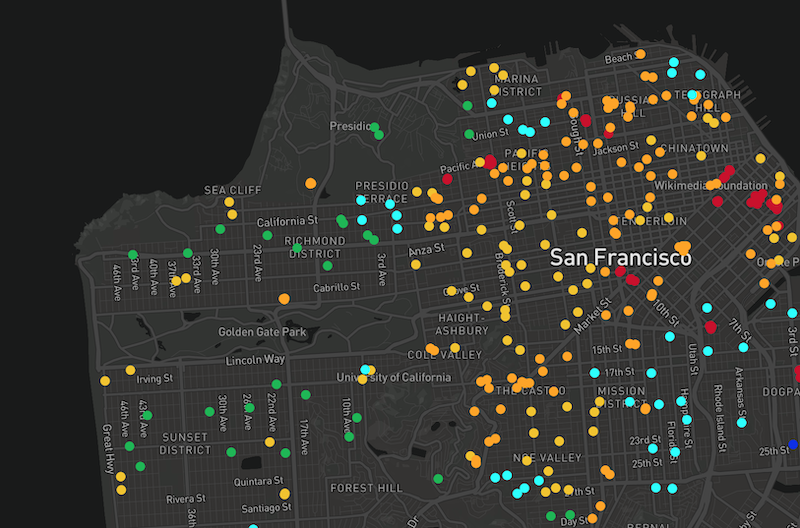Click the Broderick St label
The height and width of the screenshot is (528, 800).
point(502,282)
